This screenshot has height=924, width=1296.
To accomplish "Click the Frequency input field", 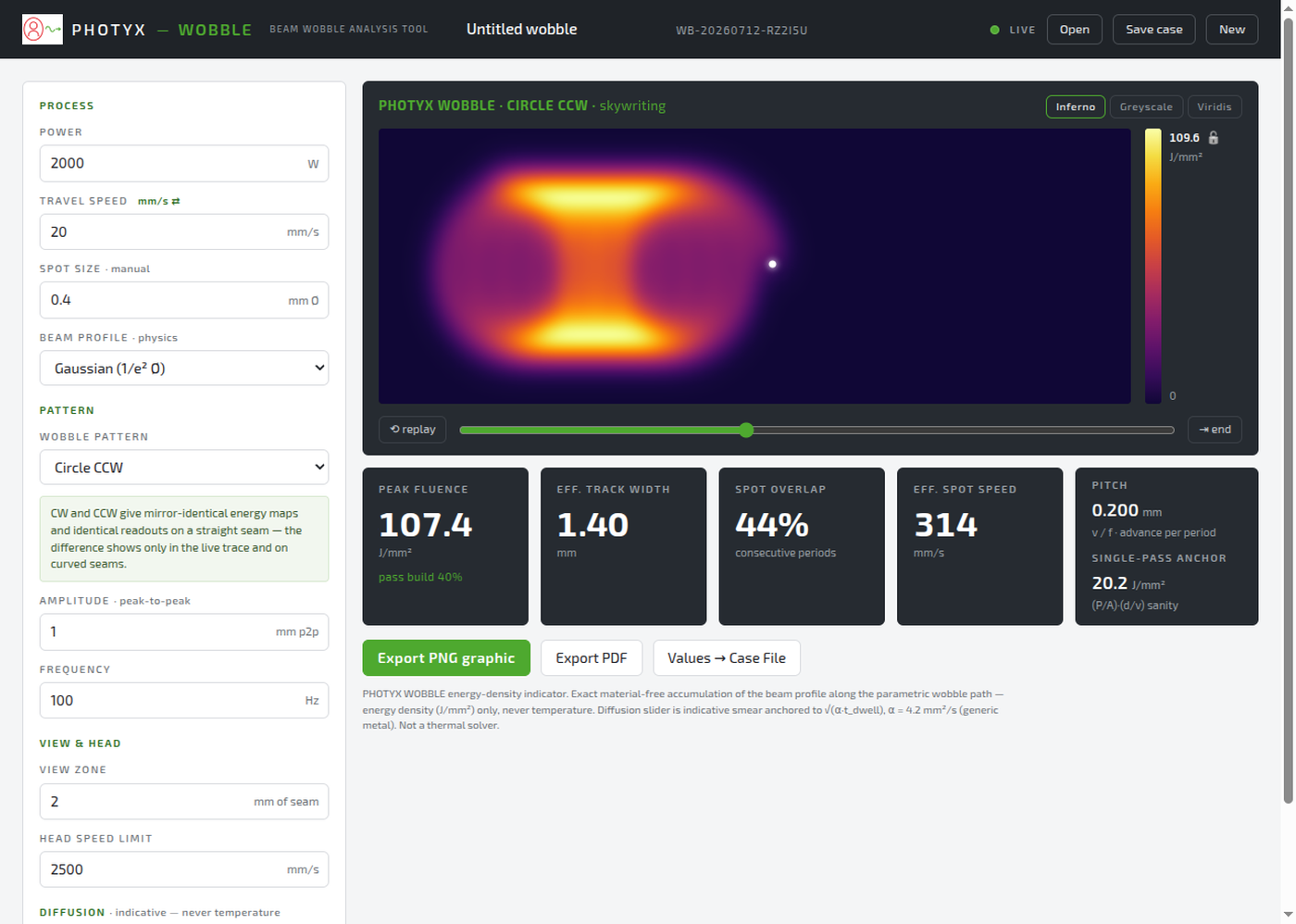I will (184, 700).
